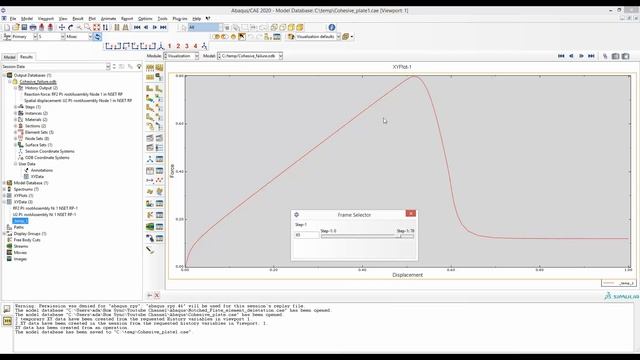Select the Box Zoom magnifier tool

click(87, 27)
